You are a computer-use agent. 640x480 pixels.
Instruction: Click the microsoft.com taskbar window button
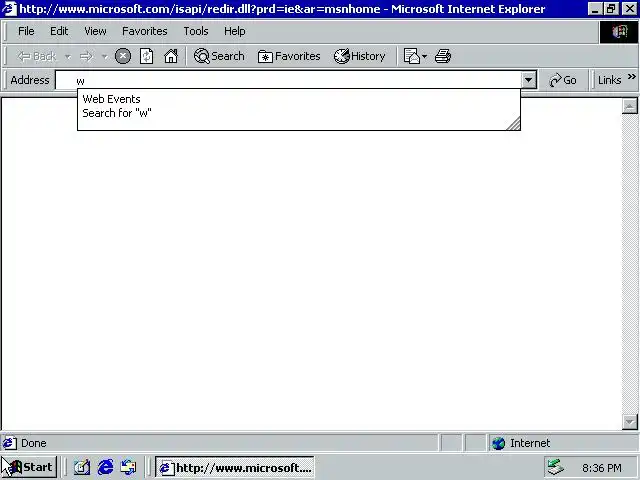[235, 467]
